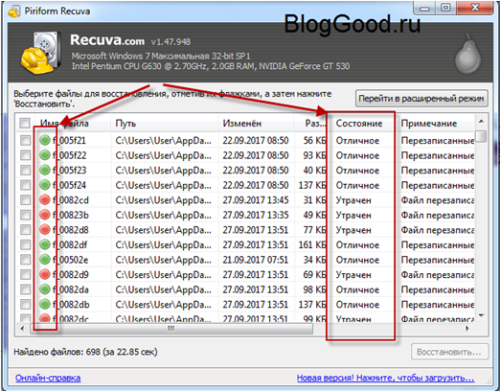The height and width of the screenshot is (392, 500).
Task: Click red status dot of file f_0082d9
Action: click(45, 275)
